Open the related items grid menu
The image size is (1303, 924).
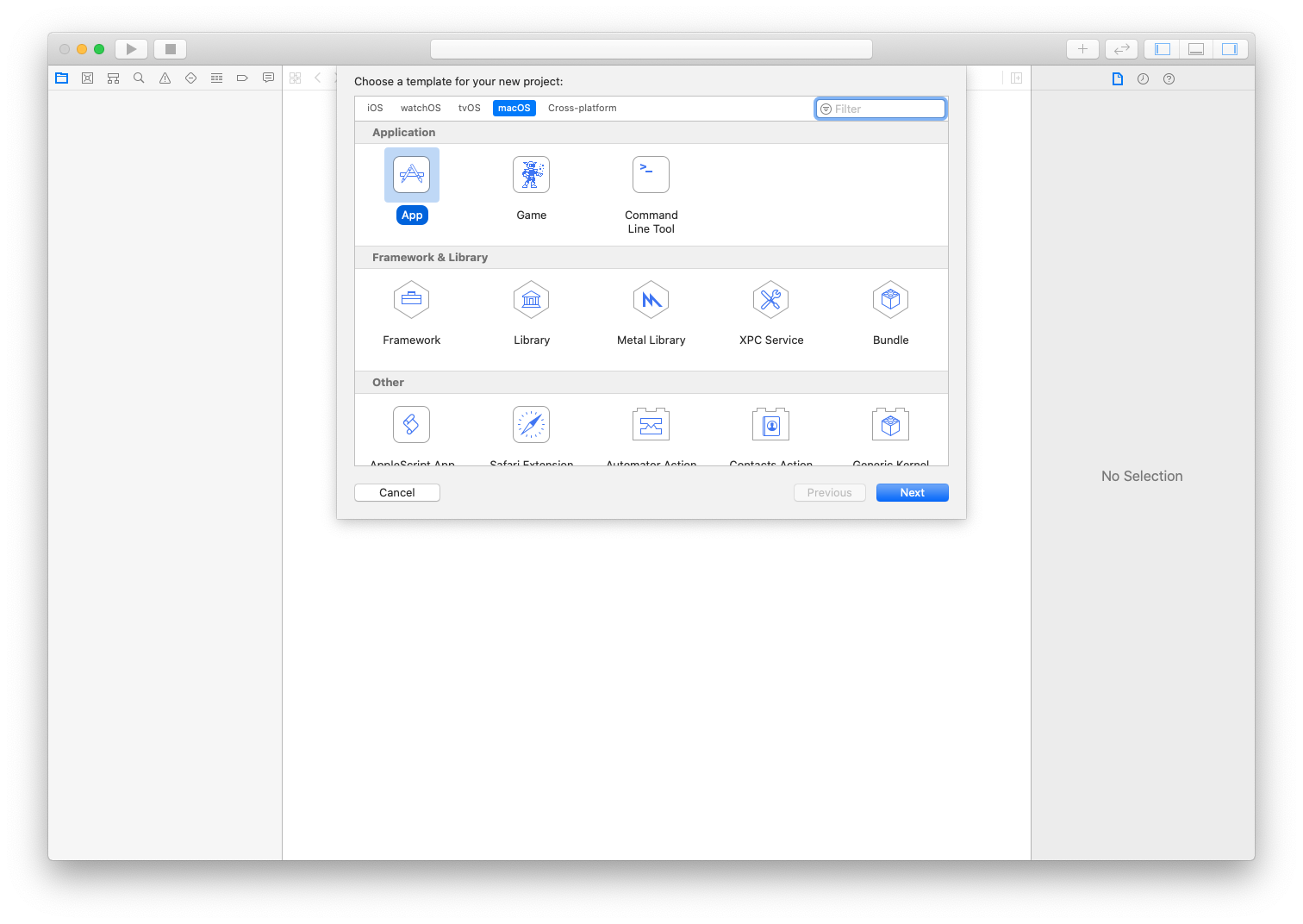(x=296, y=78)
